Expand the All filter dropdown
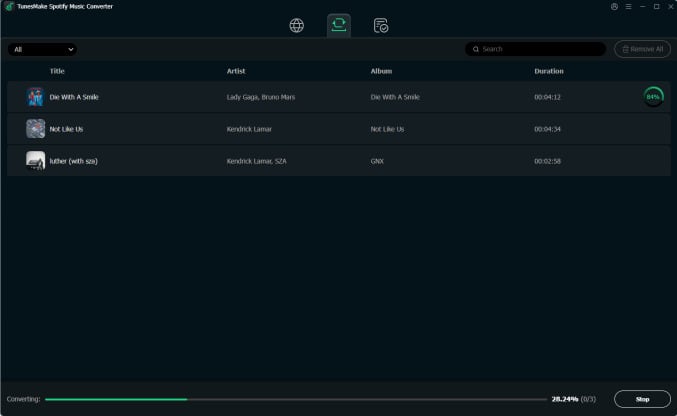This screenshot has height=416, width=677. click(43, 49)
